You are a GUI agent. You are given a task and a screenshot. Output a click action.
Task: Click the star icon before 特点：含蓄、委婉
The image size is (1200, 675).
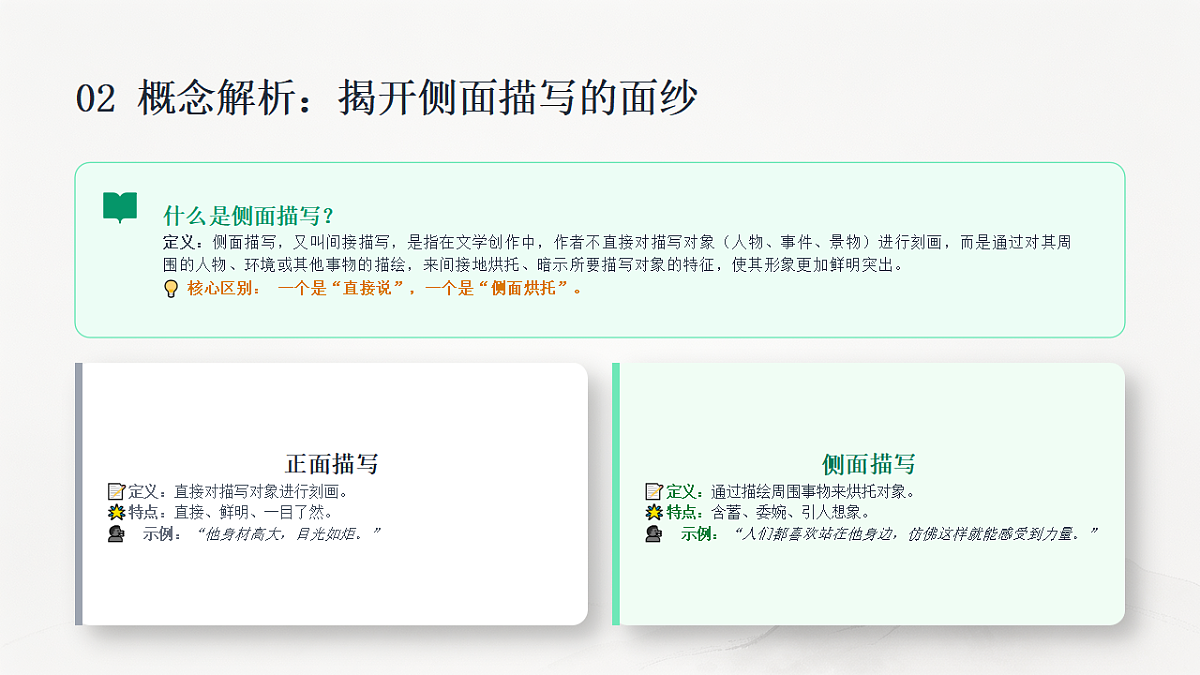654,512
